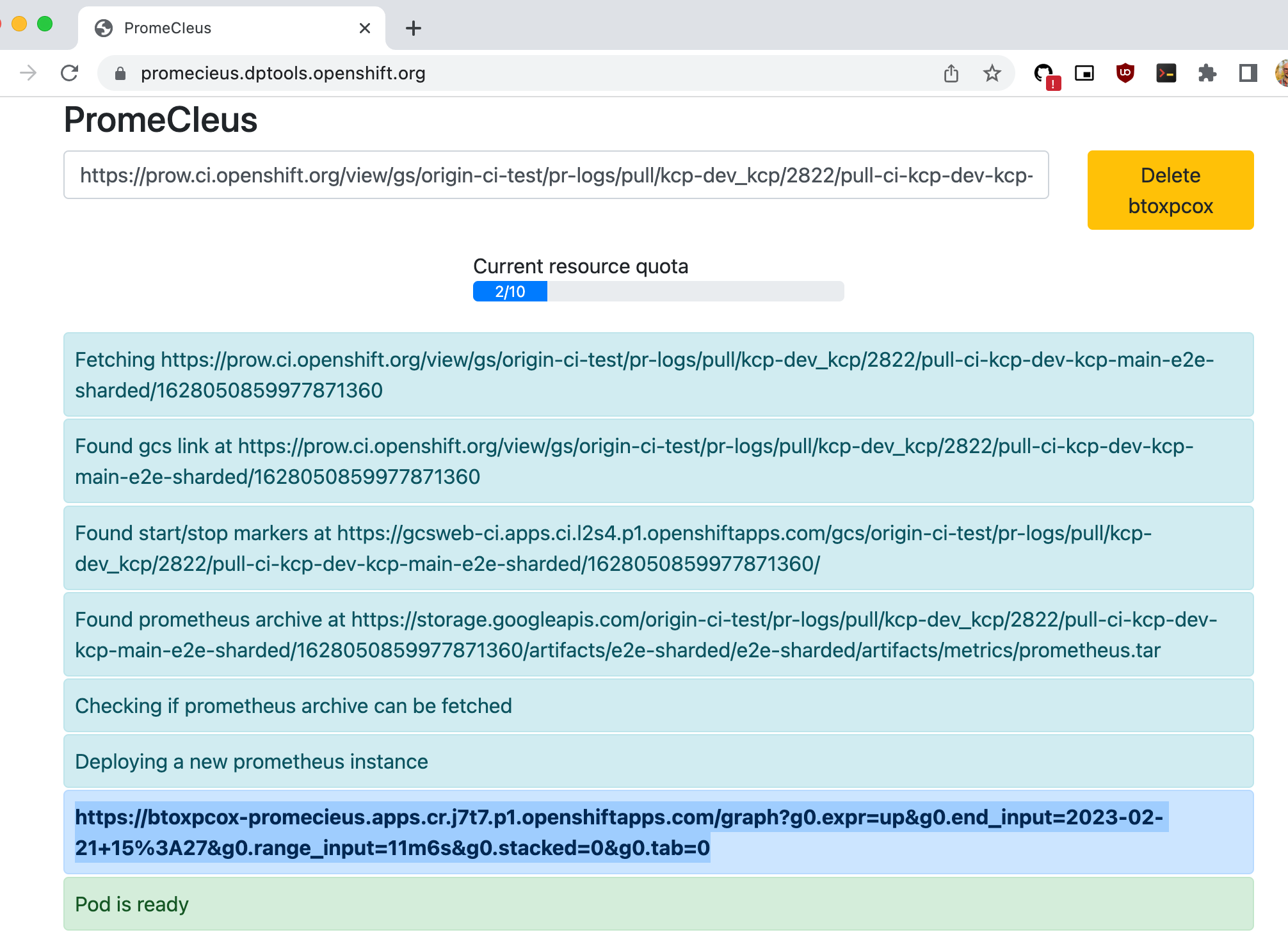
Task: Bookmark page with star icon
Action: [992, 74]
